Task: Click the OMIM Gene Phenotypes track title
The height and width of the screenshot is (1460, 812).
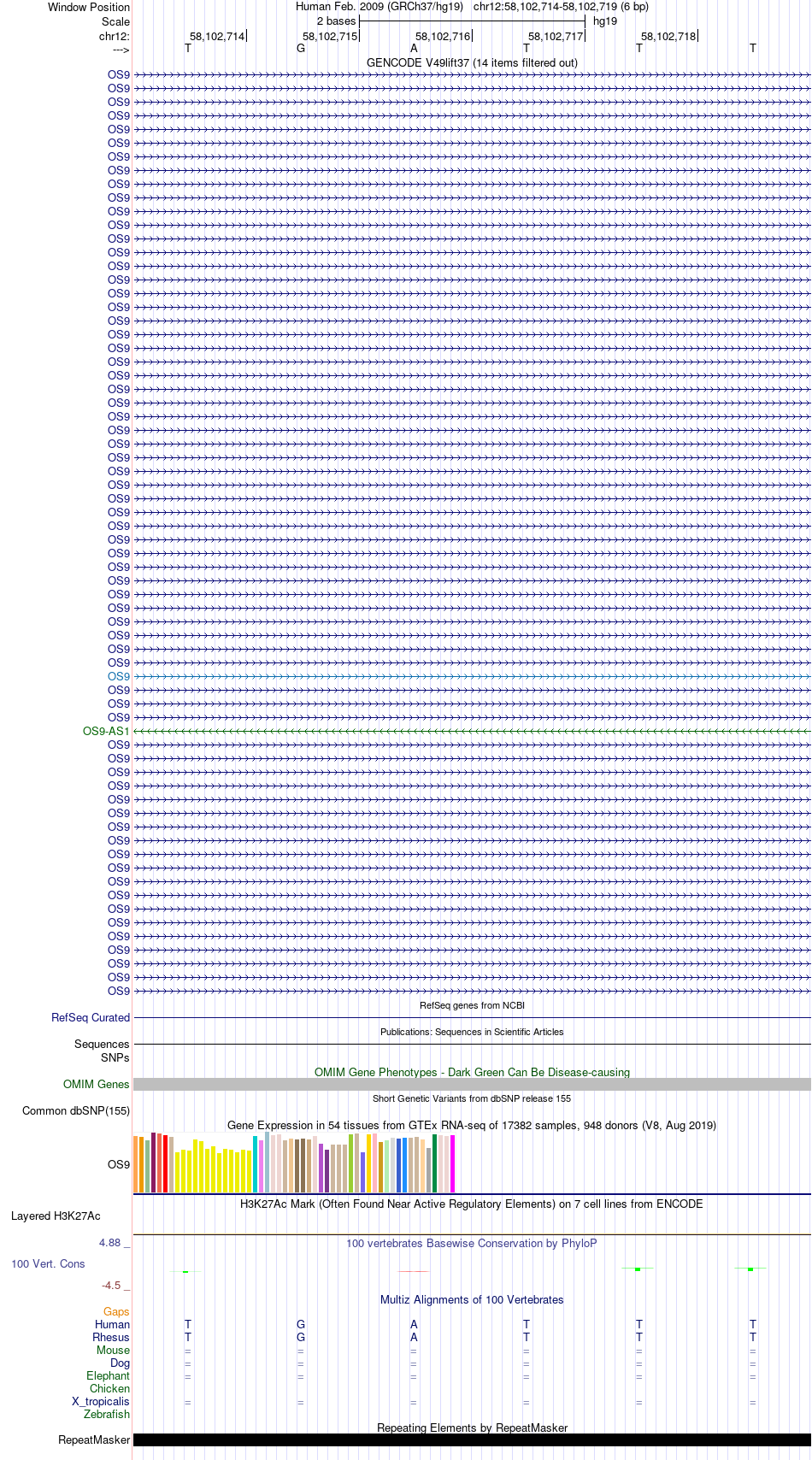Action: (x=472, y=1072)
